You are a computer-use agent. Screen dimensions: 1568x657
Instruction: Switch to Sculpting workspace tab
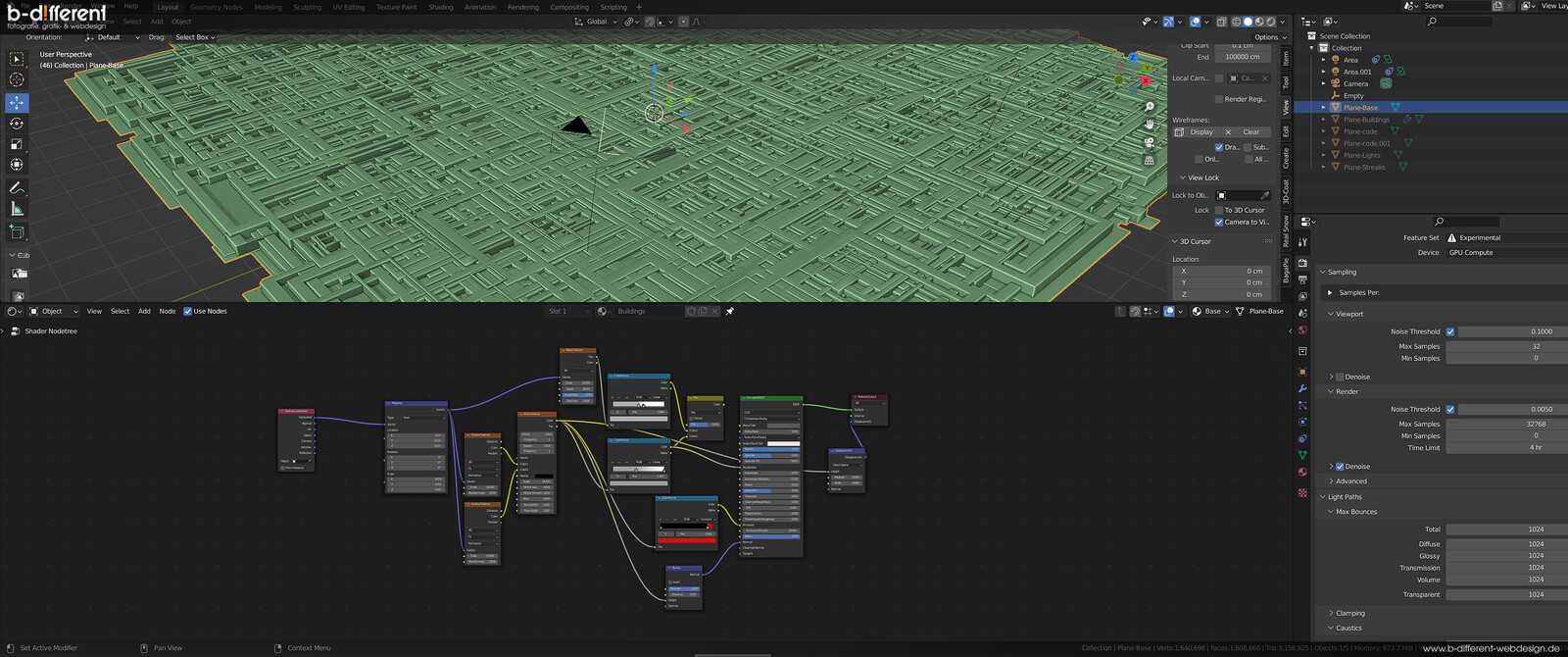point(307,7)
